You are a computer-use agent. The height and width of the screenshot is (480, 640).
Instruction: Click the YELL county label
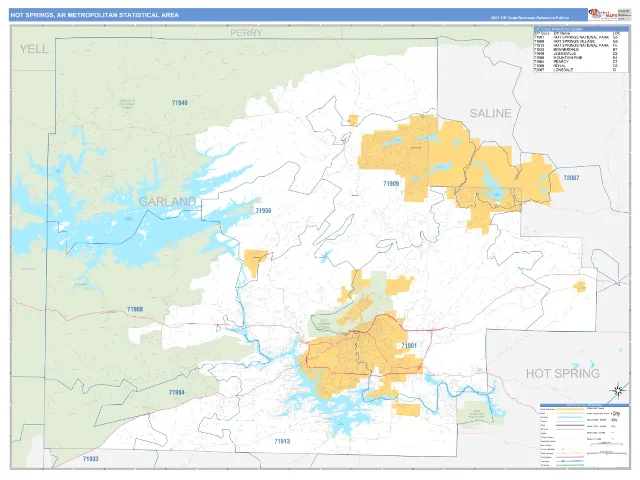click(34, 49)
